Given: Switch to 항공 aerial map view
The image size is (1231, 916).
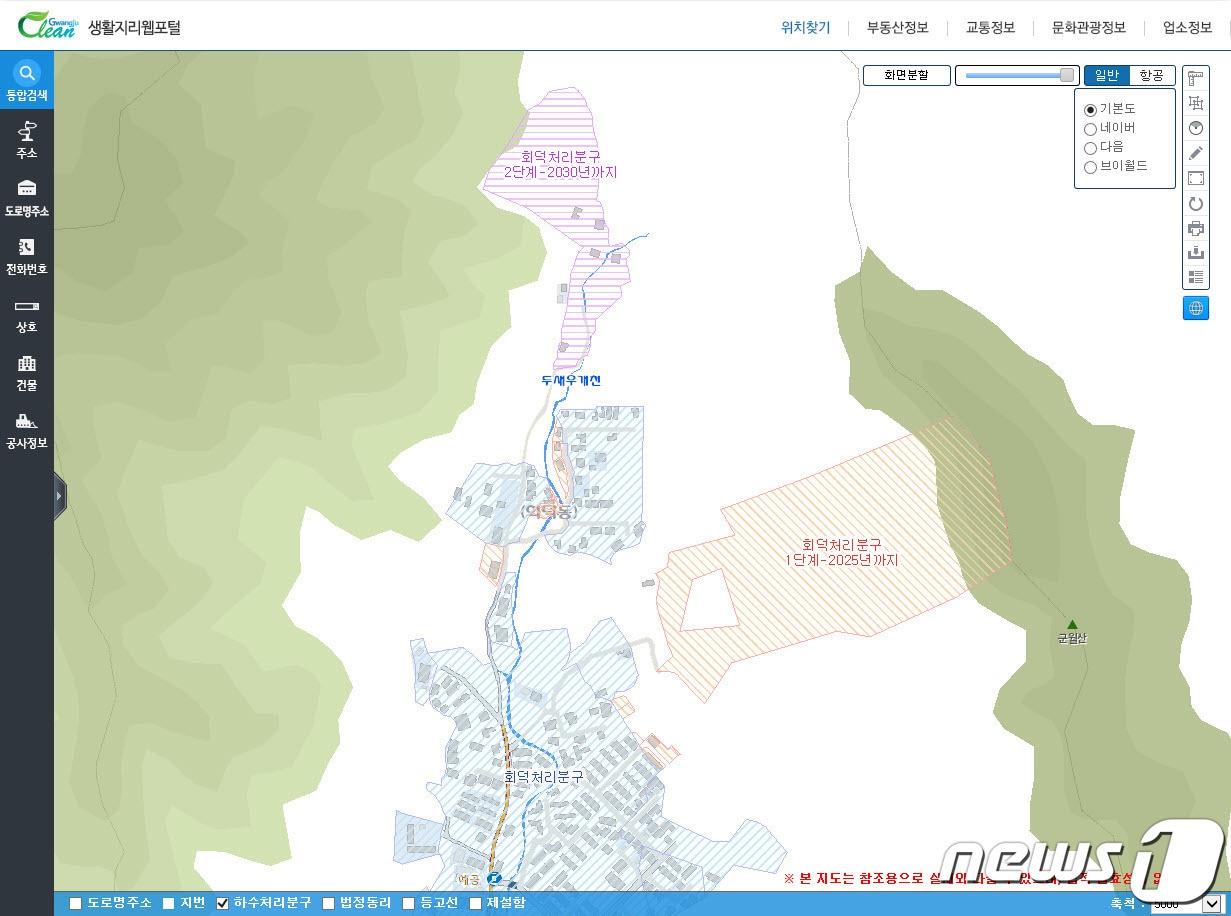Looking at the screenshot, I should point(1152,76).
